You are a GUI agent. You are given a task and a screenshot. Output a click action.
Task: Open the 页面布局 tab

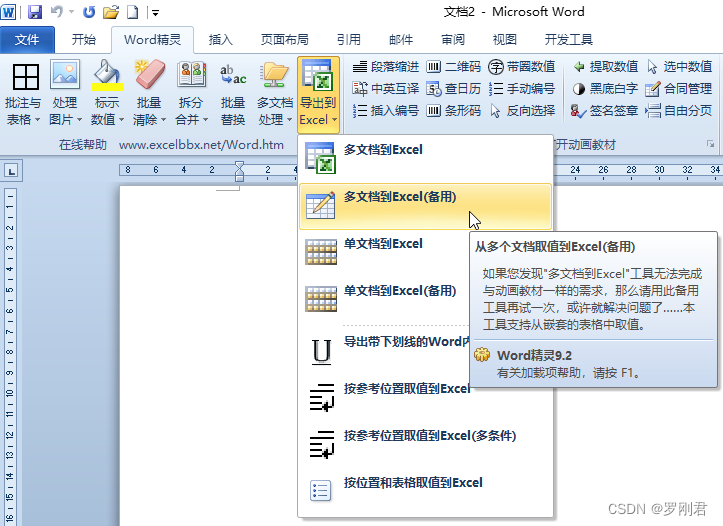point(284,40)
